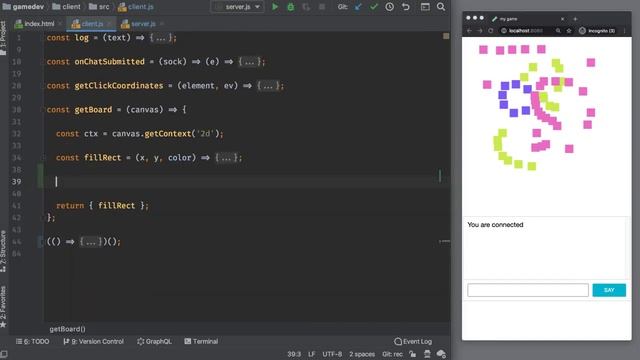This screenshot has height=360, width=640.
Task: Click the client.js breadcrumb in navigation bar
Action: click(136, 7)
